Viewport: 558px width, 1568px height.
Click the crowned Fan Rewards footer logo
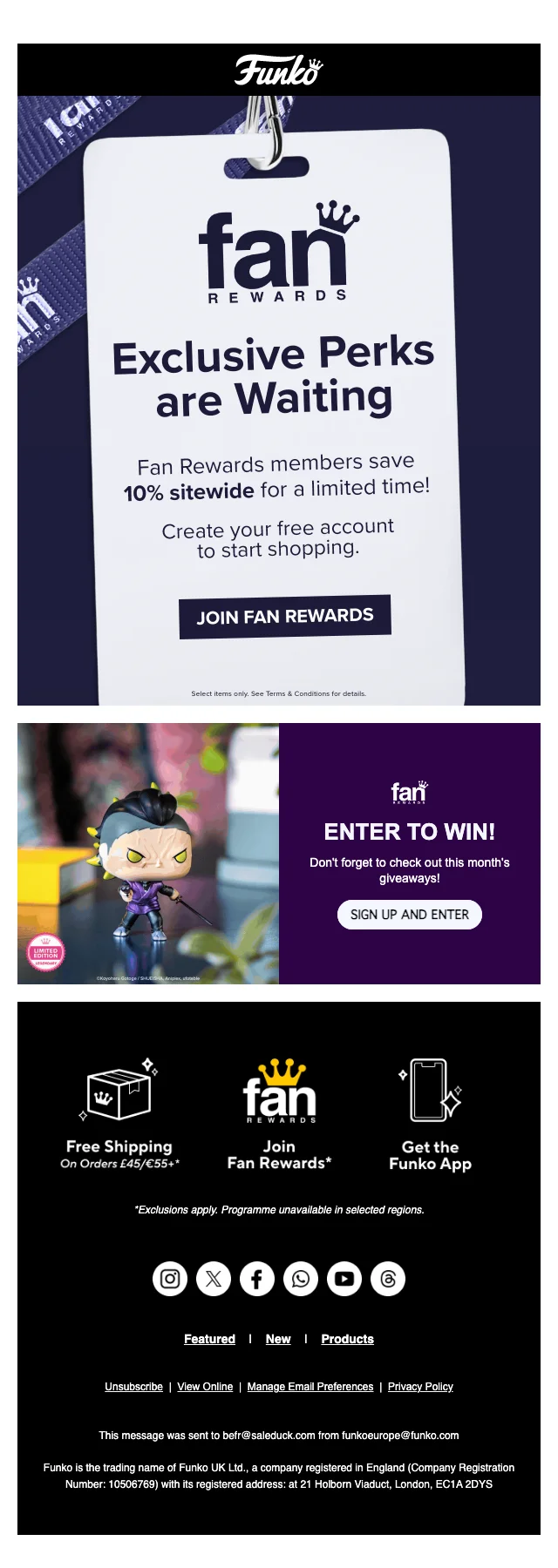pos(279,1091)
